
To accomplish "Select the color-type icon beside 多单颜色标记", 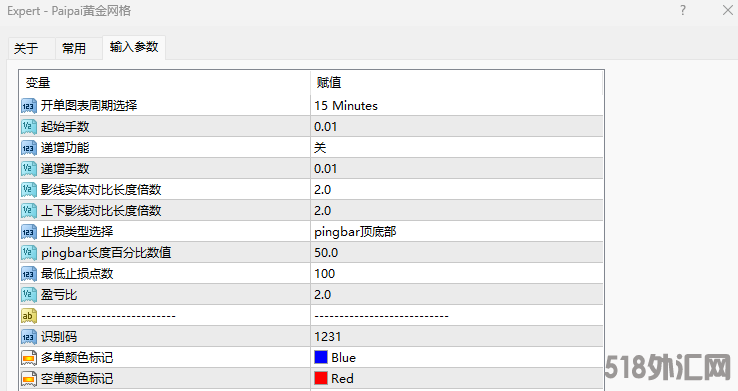I will (x=29, y=358).
